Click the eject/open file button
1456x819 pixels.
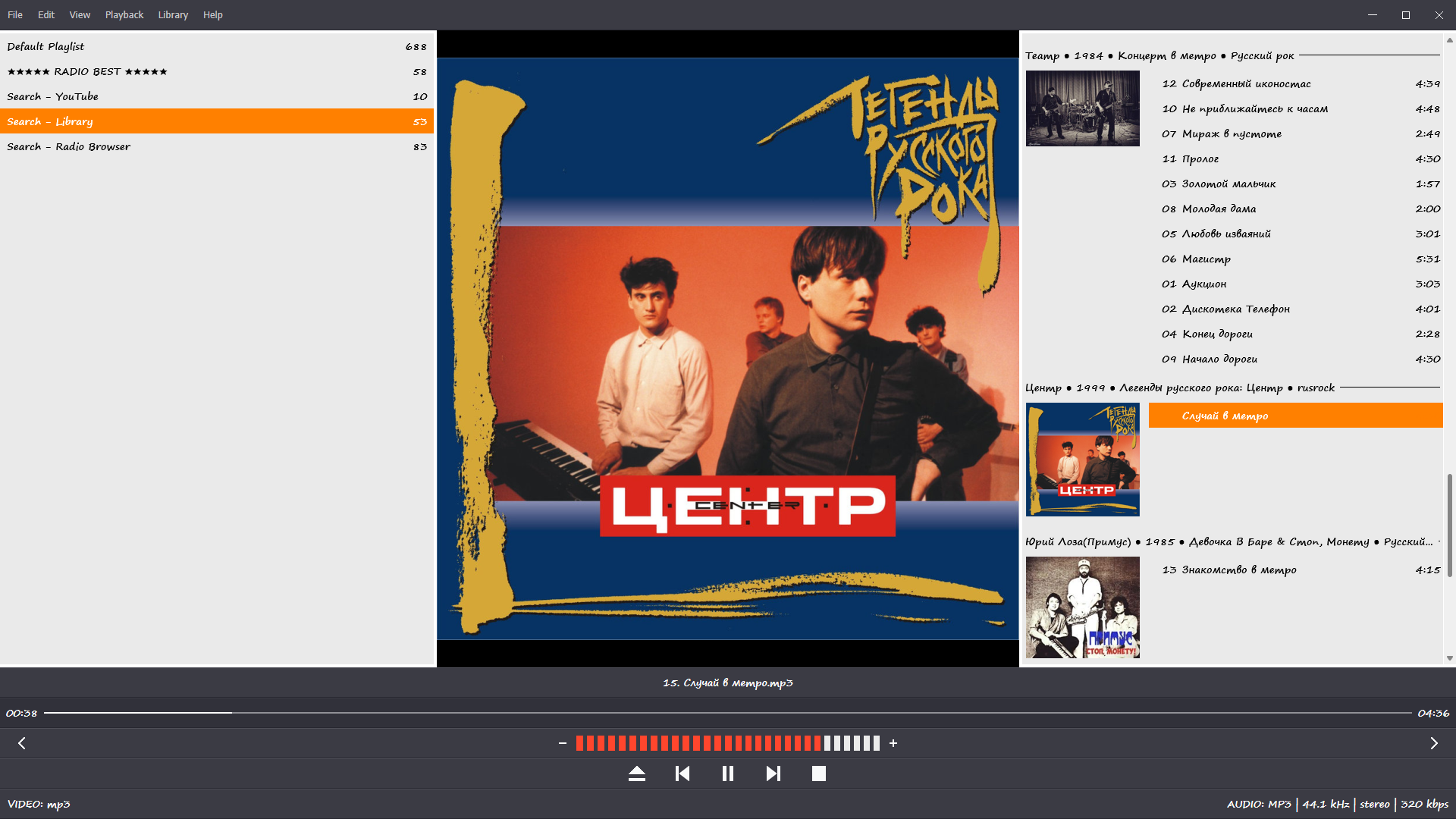coord(637,773)
